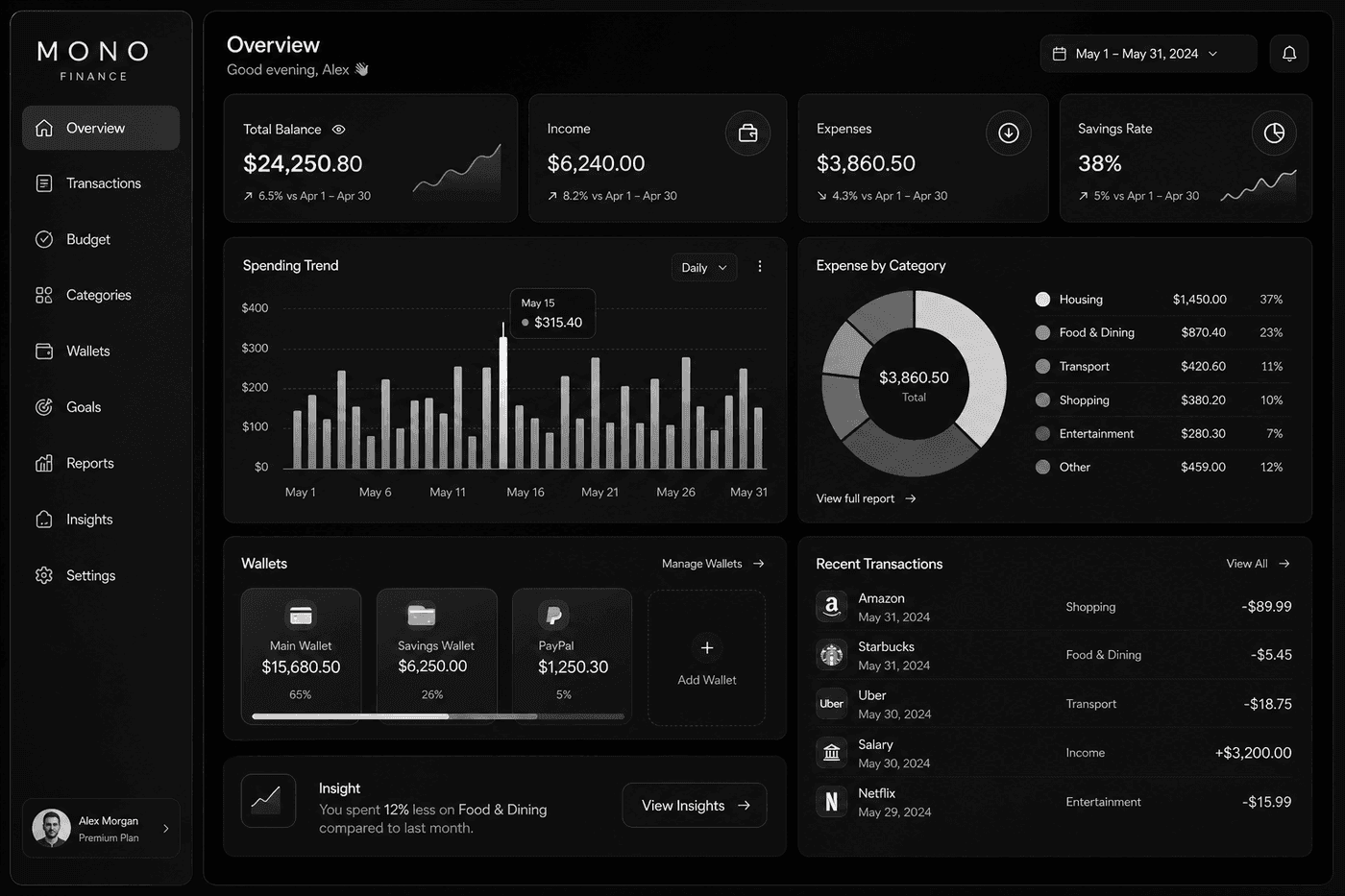Screen dimensions: 1345x896
Task: Click the Categories grid icon in sidebar
Action: coord(44,295)
